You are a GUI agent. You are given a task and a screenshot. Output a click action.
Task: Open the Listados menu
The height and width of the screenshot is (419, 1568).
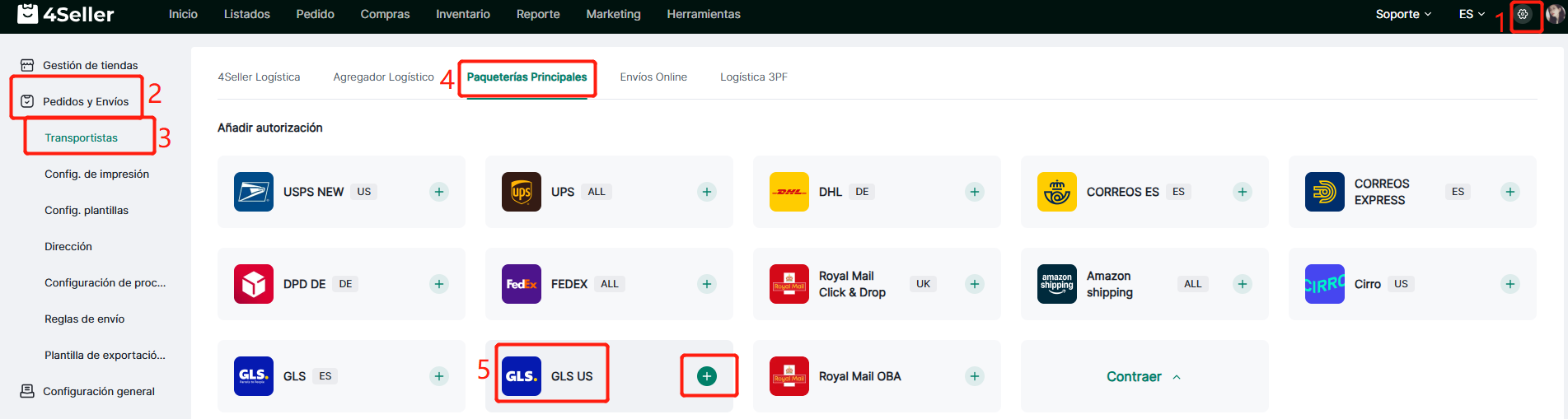click(247, 14)
